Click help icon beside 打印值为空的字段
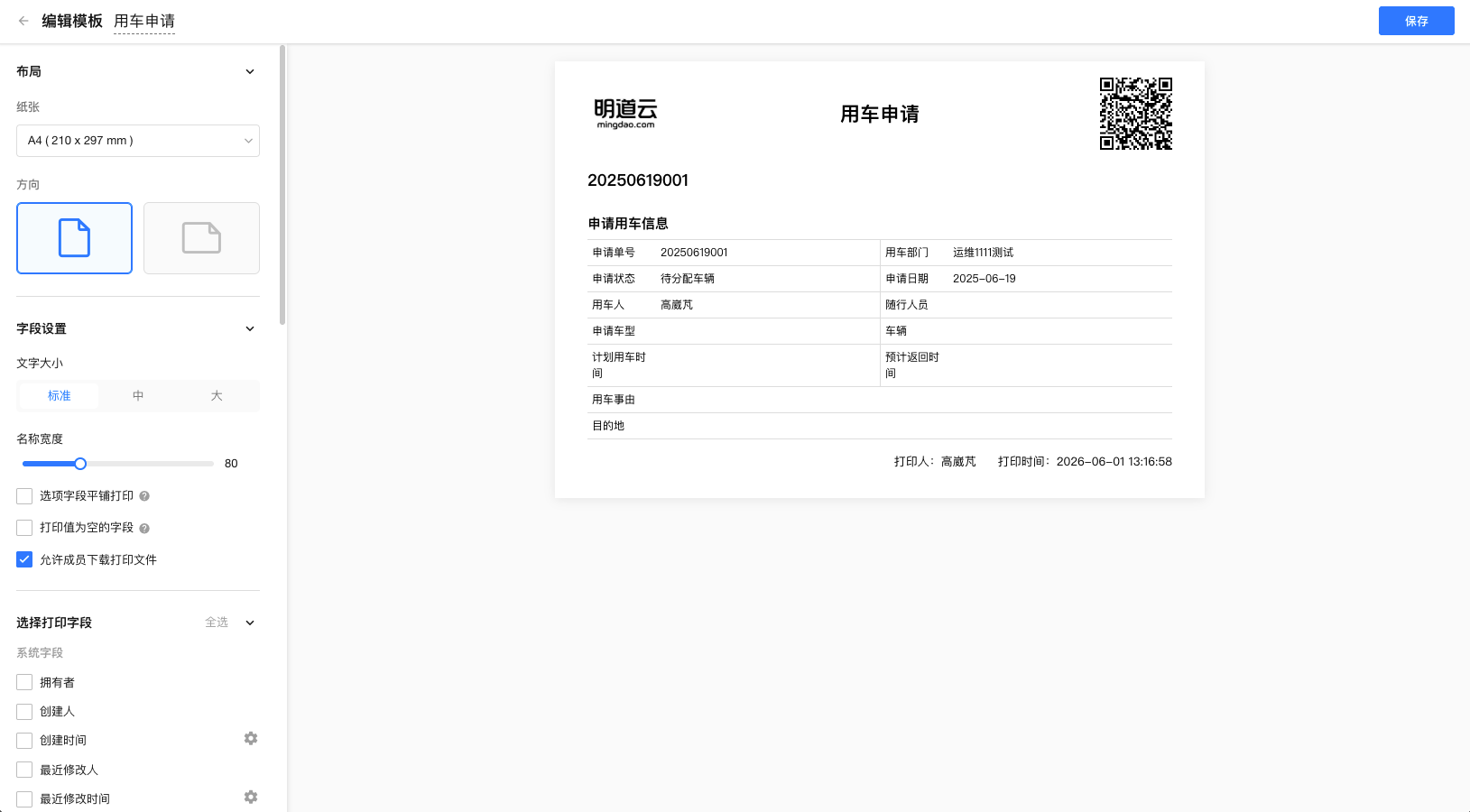This screenshot has height=812, width=1470. tap(144, 528)
